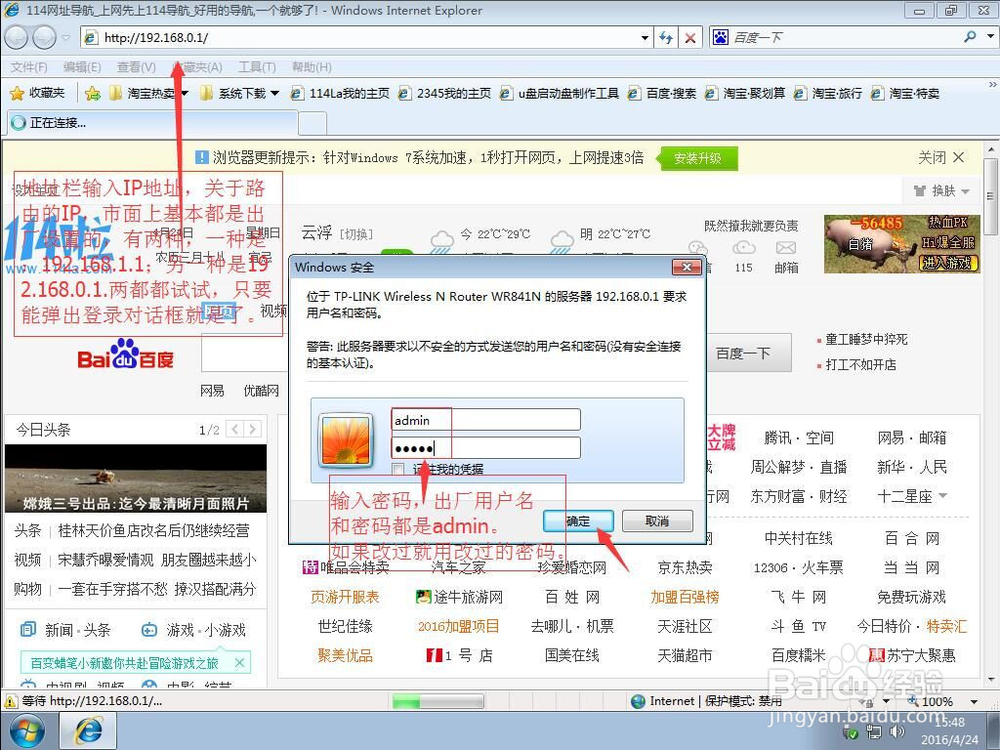Click the Refresh icon beside the address bar
The image size is (1000, 750).
[667, 37]
